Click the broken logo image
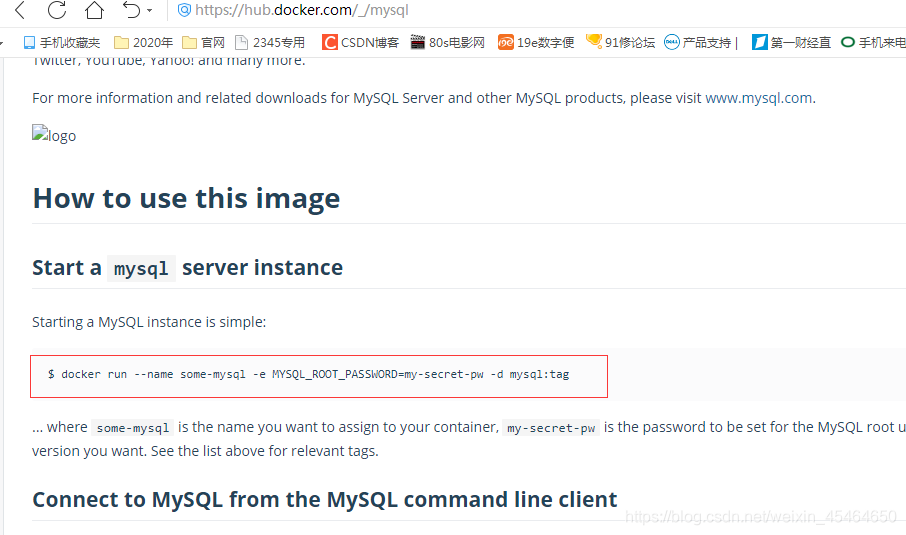The width and height of the screenshot is (906, 535). (x=54, y=134)
